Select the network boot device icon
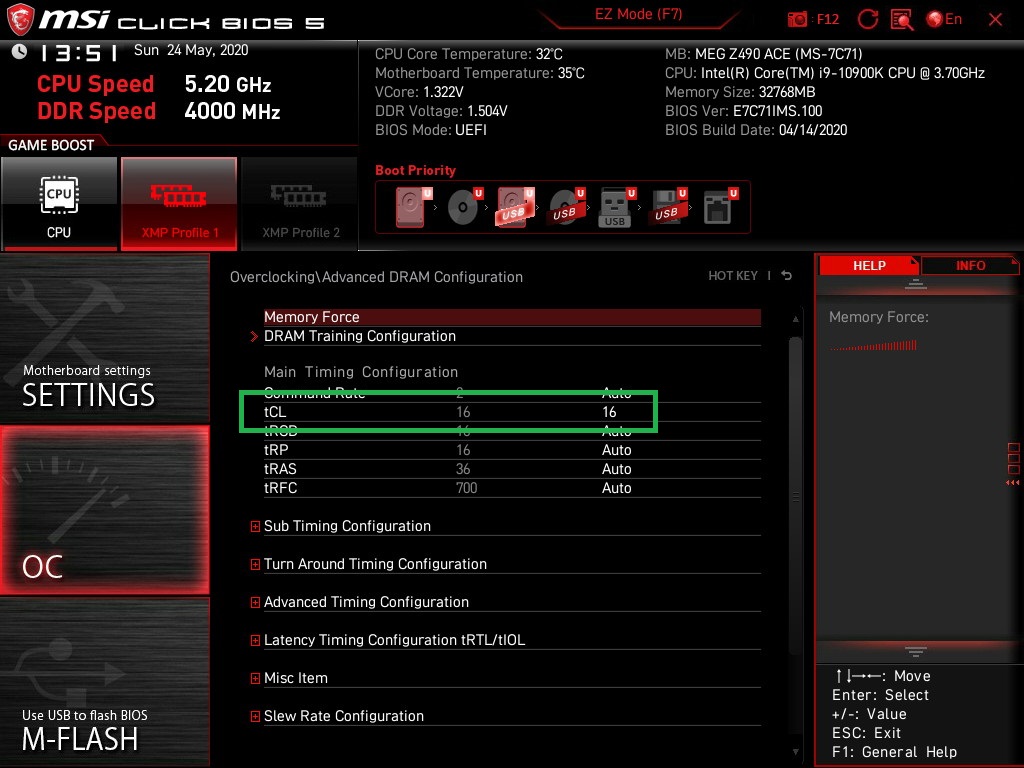Viewport: 1024px width, 768px height. pos(720,207)
